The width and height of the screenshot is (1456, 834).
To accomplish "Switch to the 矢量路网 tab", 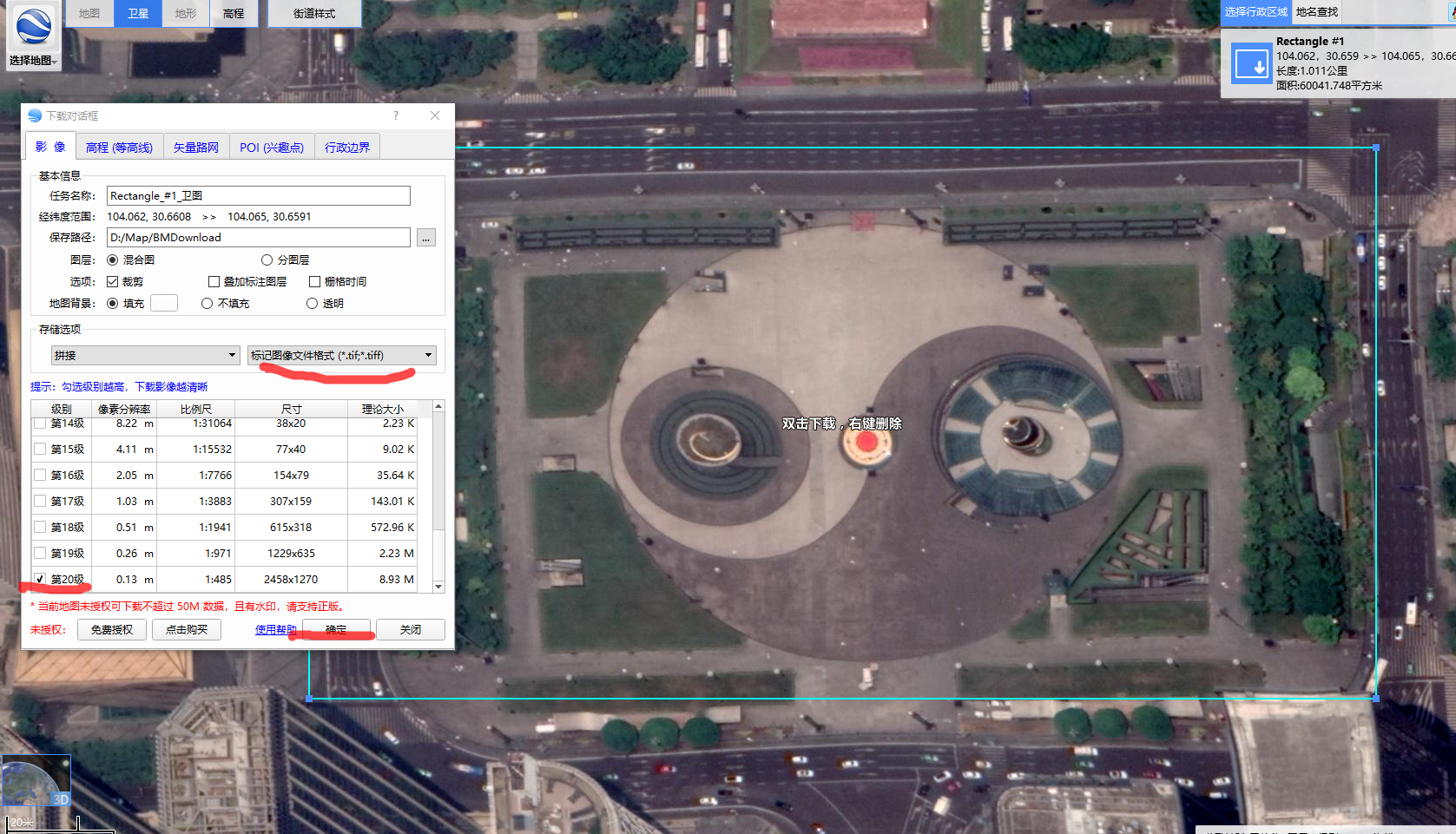I will click(x=195, y=146).
